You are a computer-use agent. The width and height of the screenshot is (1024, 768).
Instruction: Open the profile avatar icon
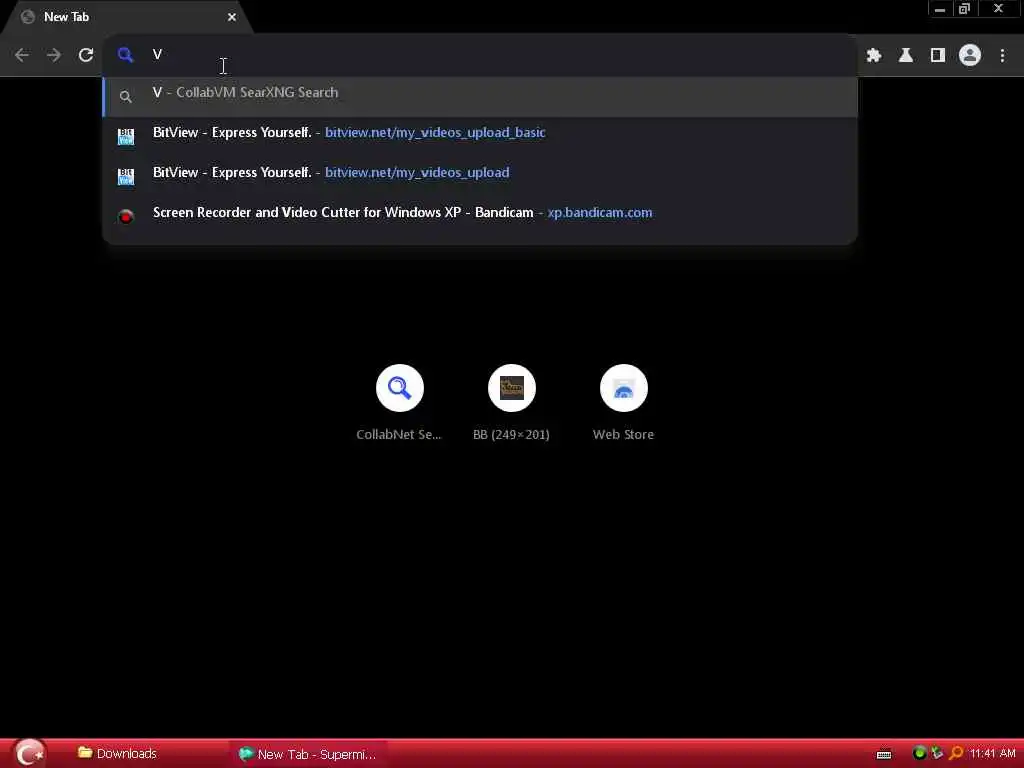click(970, 56)
